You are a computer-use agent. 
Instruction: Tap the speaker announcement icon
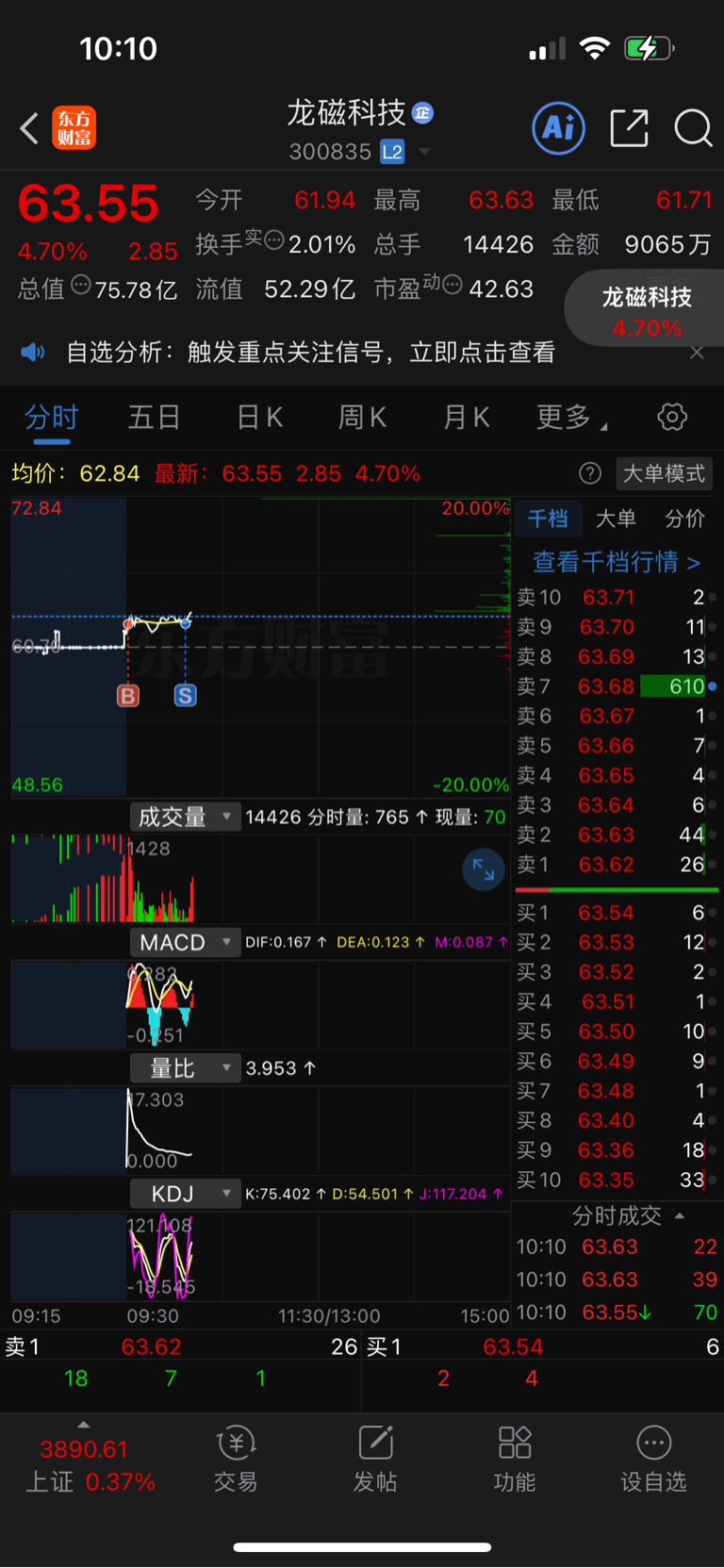[32, 353]
